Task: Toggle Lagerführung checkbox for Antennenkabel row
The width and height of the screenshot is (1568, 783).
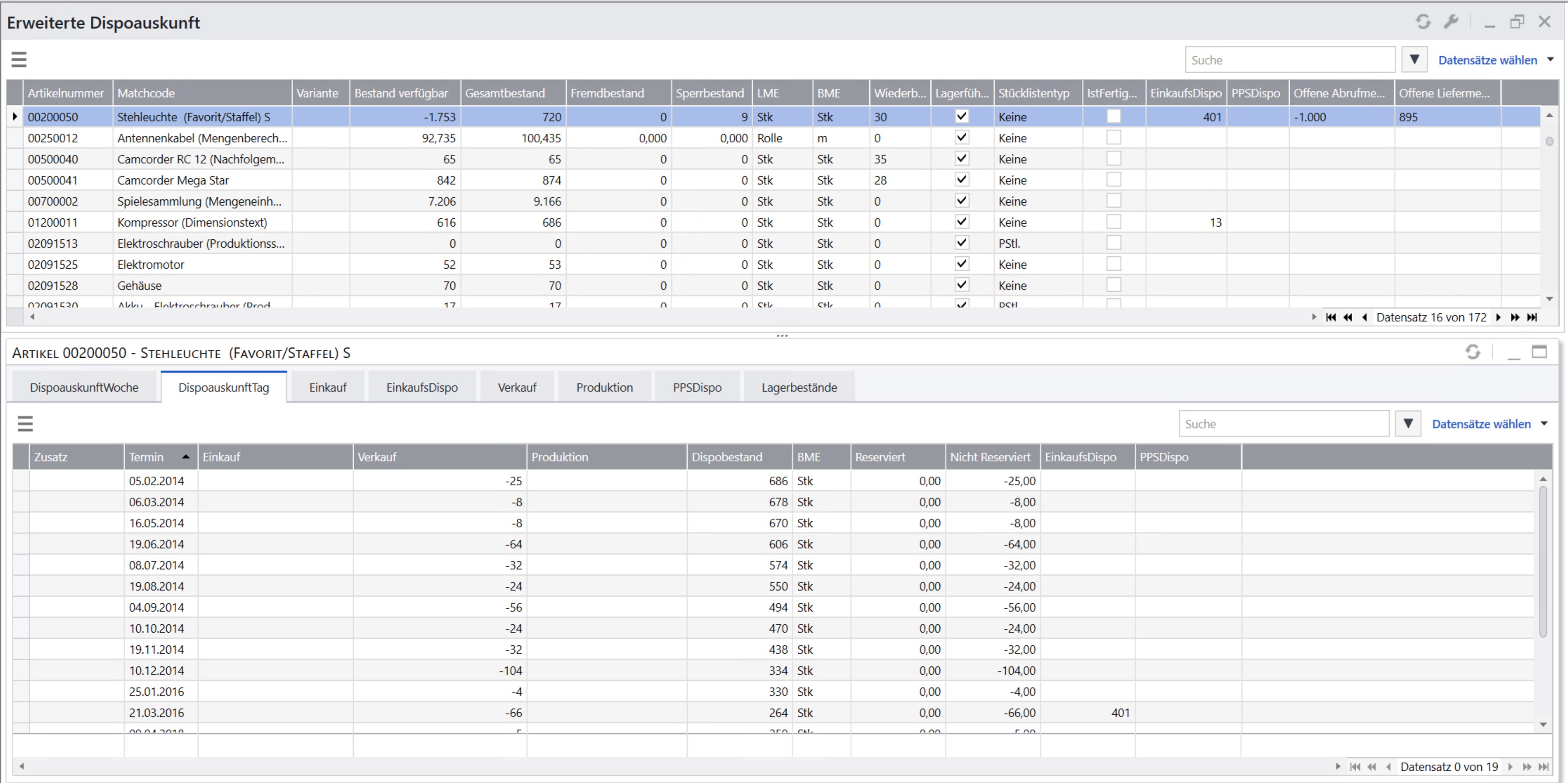Action: tap(962, 138)
